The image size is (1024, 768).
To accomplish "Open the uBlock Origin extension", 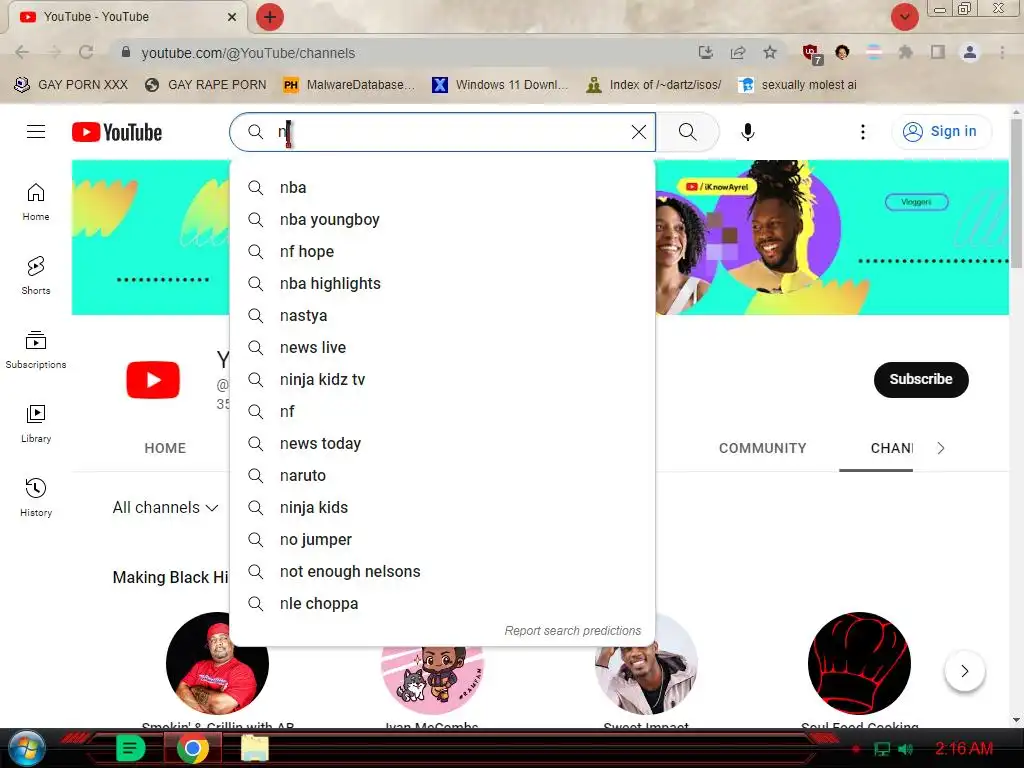I will click(x=812, y=54).
